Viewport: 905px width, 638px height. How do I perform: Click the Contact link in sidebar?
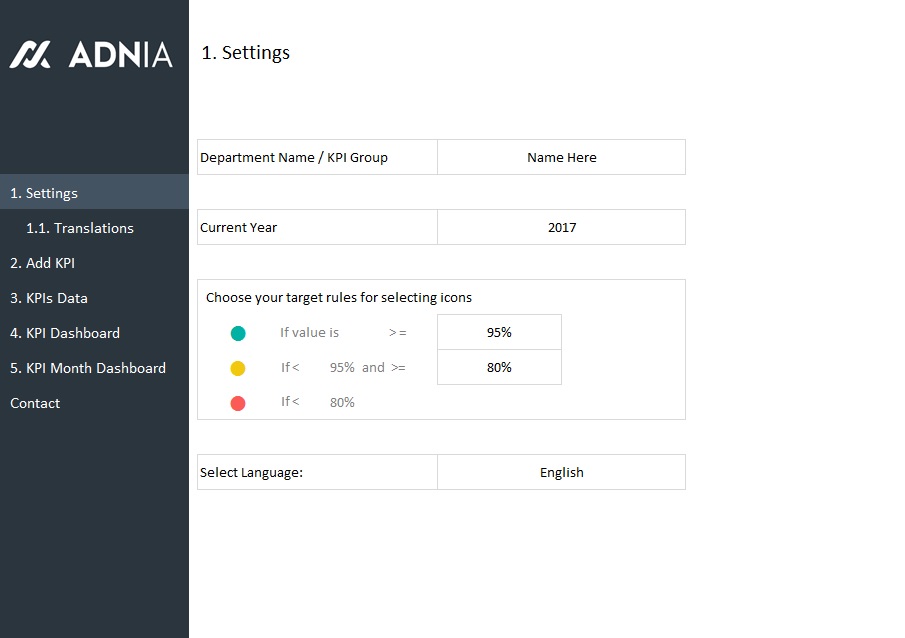tap(35, 403)
